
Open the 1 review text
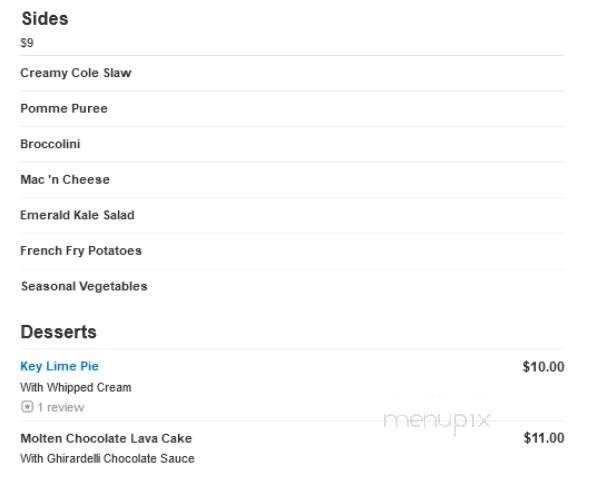point(61,407)
